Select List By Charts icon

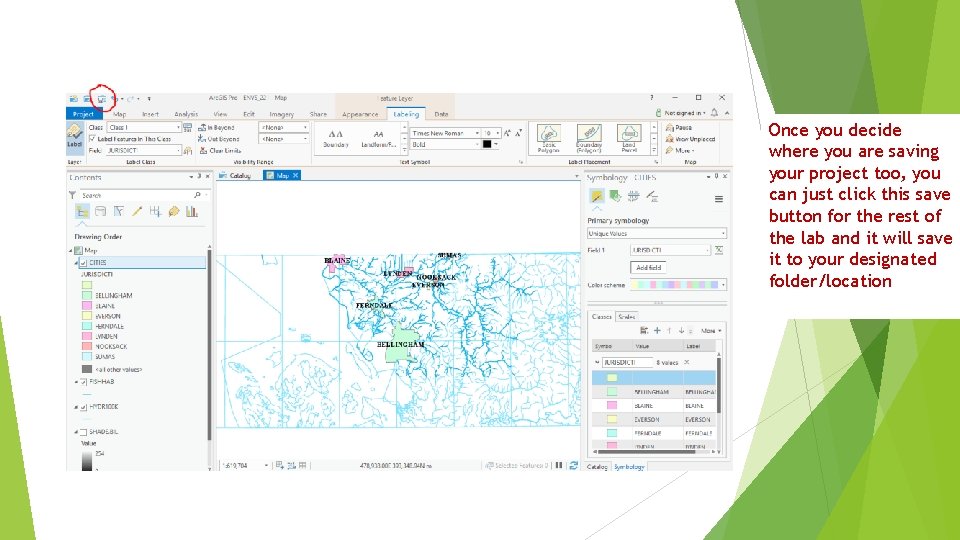click(192, 212)
